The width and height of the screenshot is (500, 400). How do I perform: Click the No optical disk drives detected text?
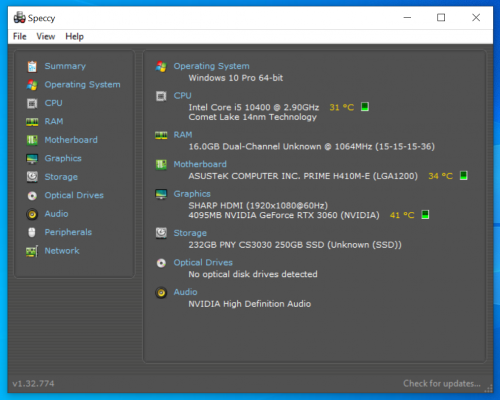(253, 274)
